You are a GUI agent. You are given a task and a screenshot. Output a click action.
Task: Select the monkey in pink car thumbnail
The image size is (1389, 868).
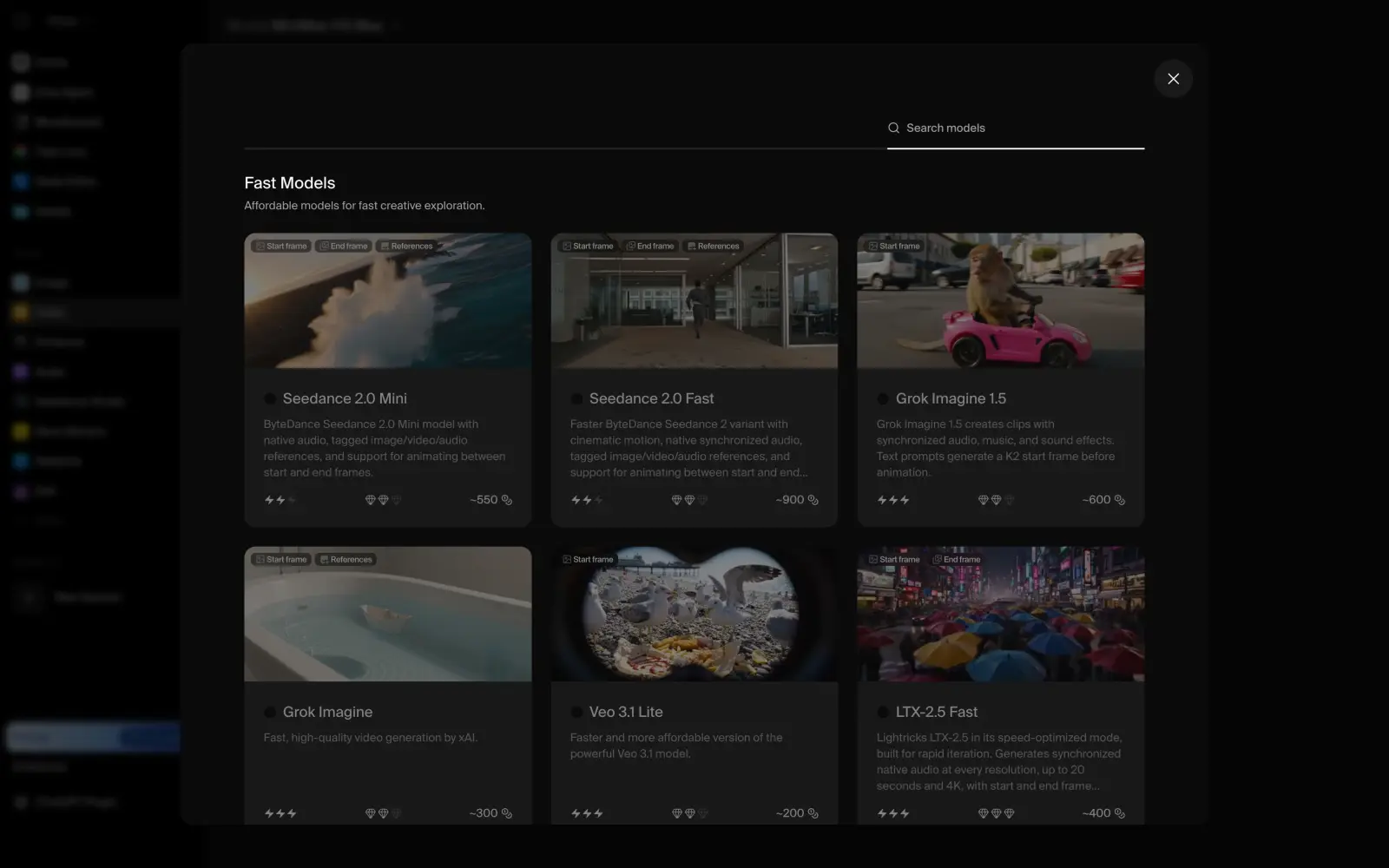point(1001,300)
